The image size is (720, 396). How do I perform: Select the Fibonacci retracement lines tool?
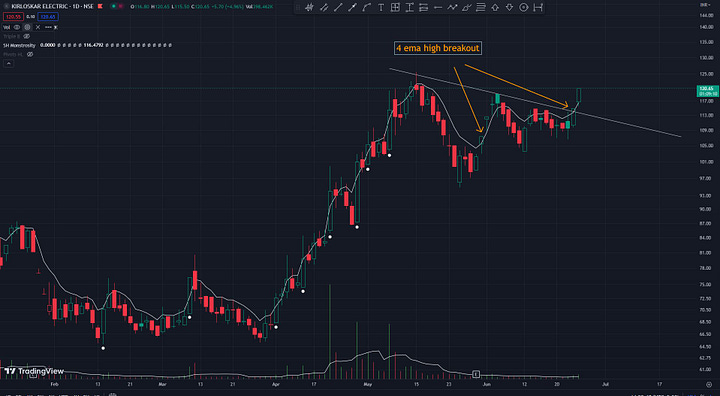point(481,7)
